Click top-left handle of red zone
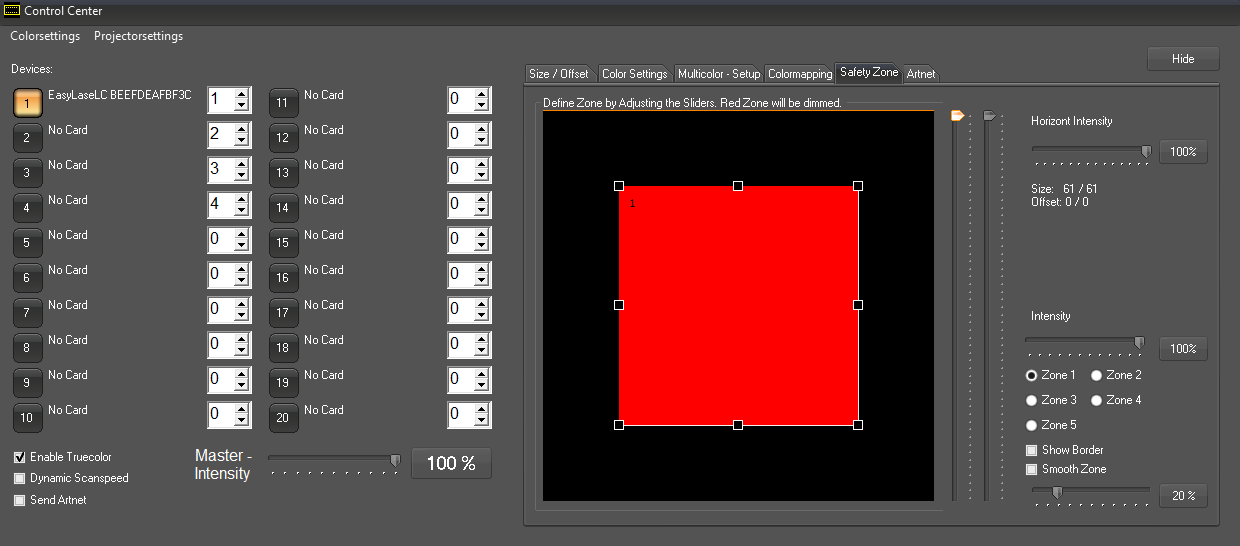 (x=619, y=186)
